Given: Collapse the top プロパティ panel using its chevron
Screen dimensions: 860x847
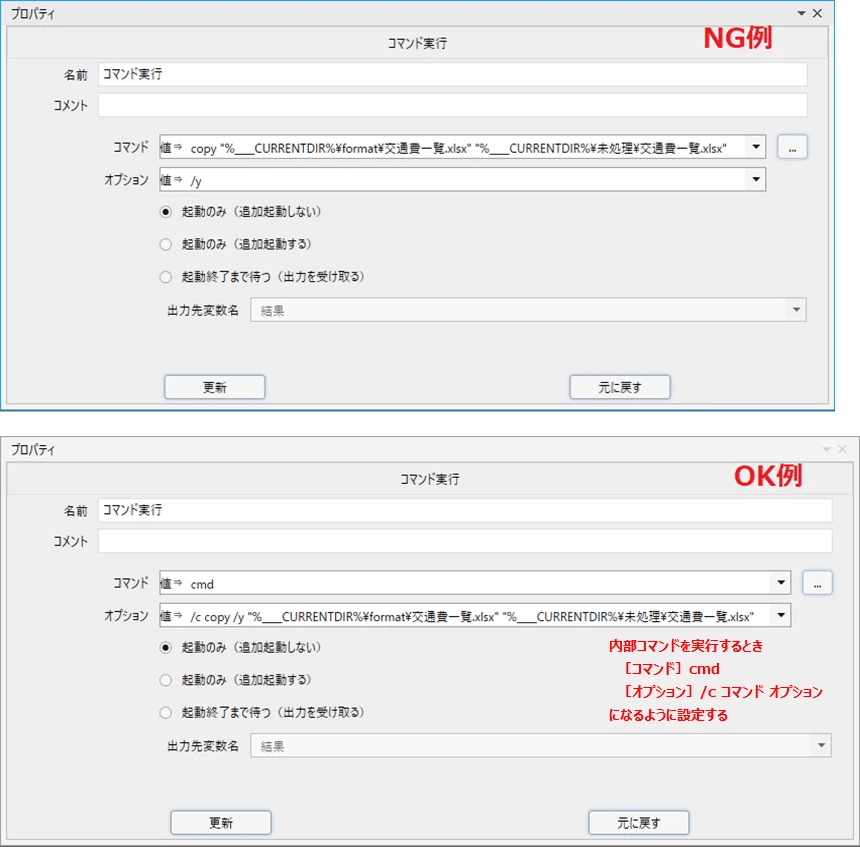Looking at the screenshot, I should [802, 13].
